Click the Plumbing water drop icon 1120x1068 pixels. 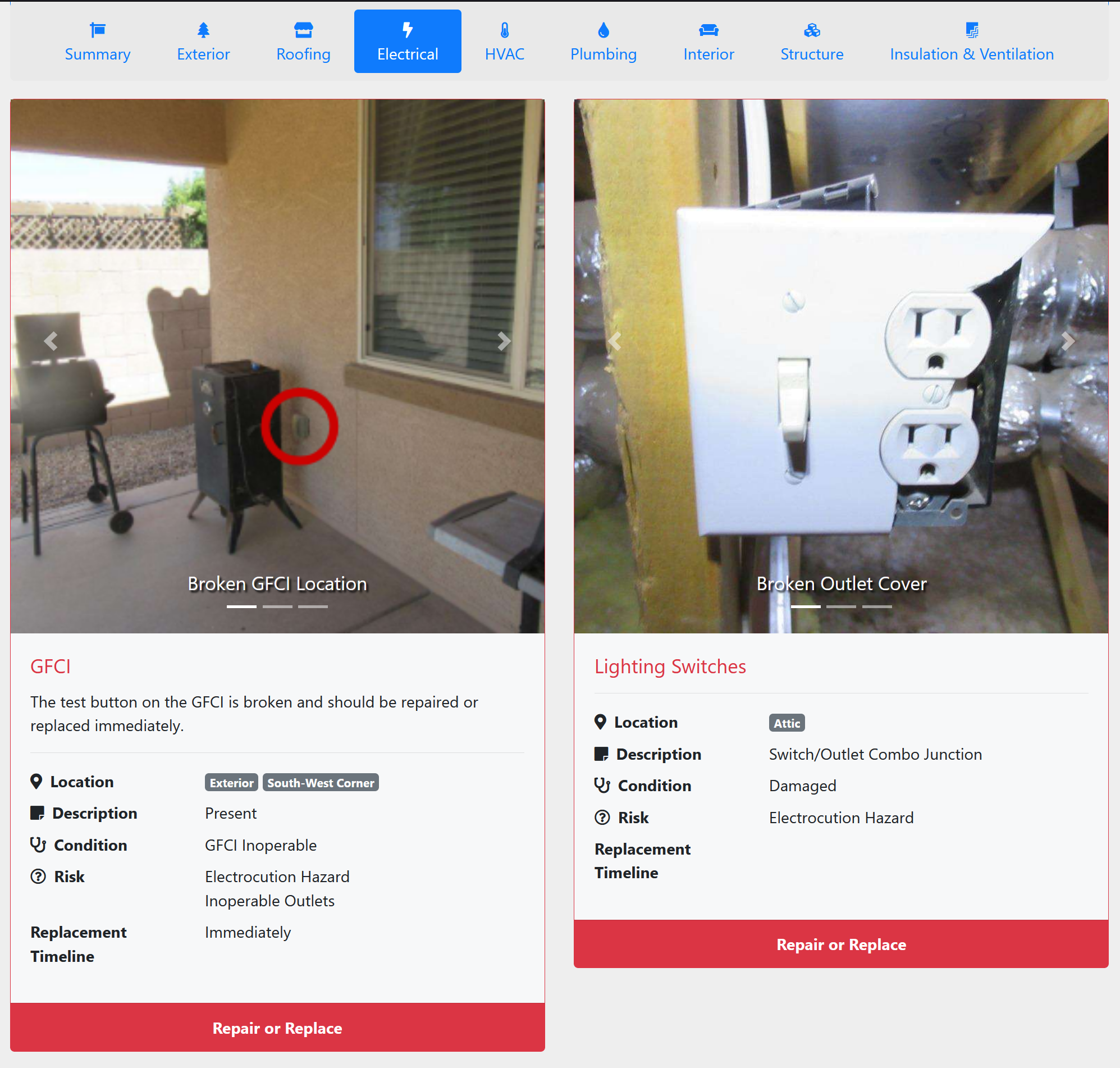coord(604,30)
